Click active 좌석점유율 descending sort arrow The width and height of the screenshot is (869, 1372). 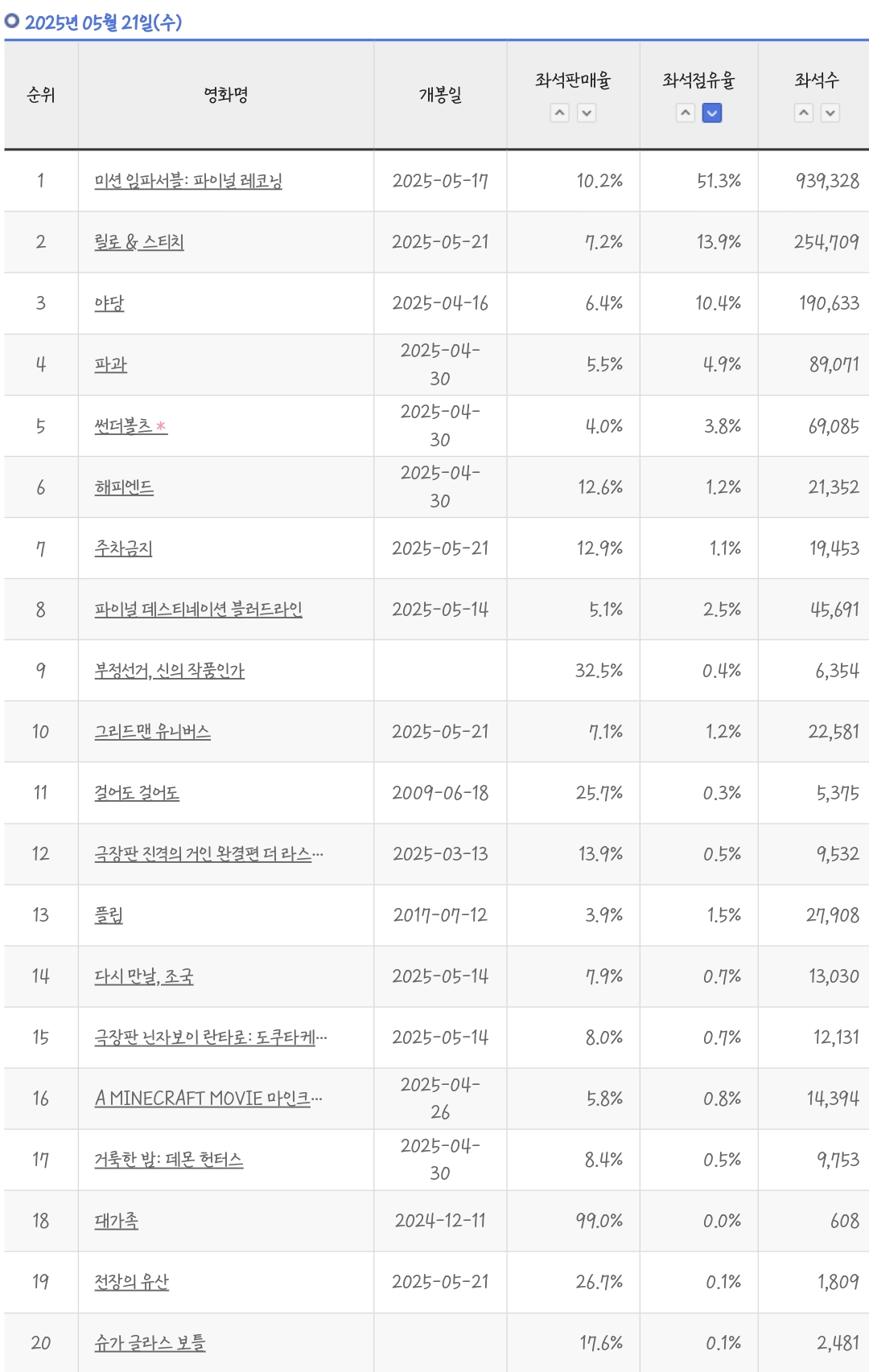click(712, 113)
